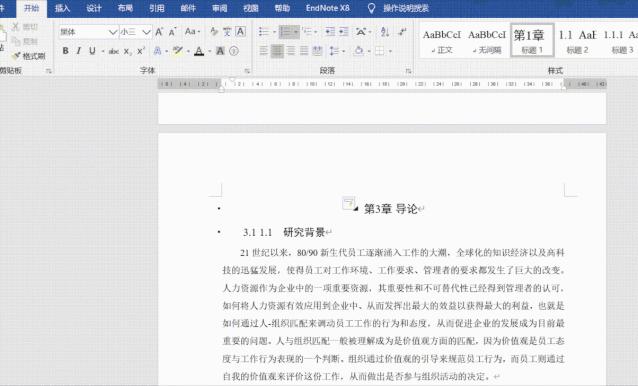638x386 pixels.
Task: Open the underline style dropdown arrow
Action: tap(103, 51)
